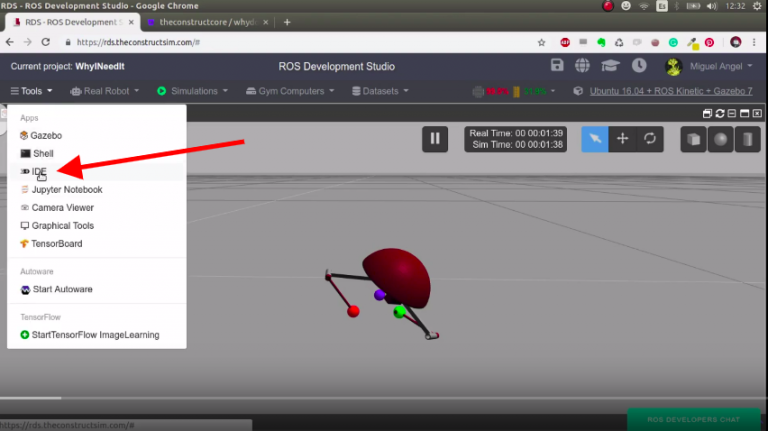Click the simulation window refresh icon

[x=720, y=114]
